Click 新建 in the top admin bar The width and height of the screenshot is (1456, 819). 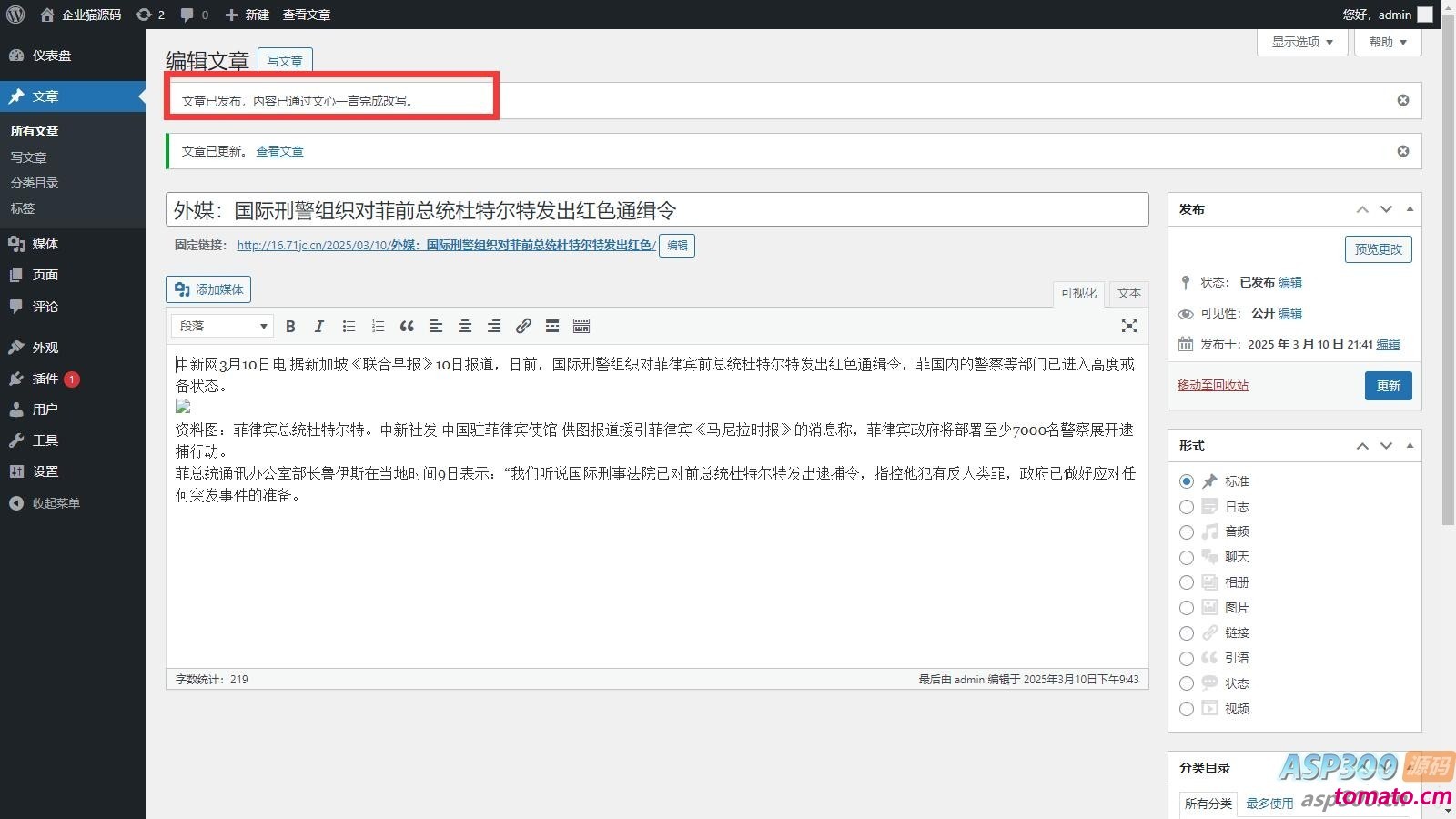click(247, 15)
